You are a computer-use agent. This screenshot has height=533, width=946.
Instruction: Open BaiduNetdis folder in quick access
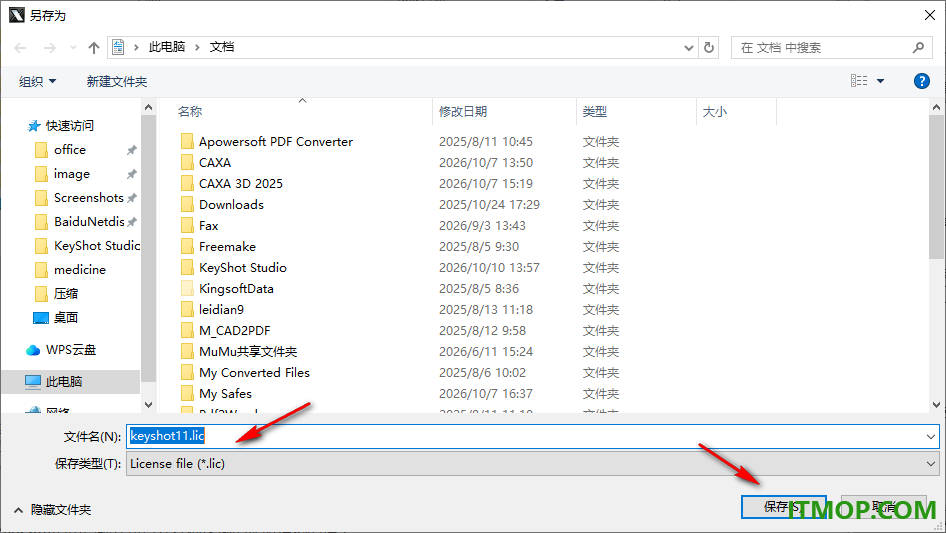pos(89,222)
